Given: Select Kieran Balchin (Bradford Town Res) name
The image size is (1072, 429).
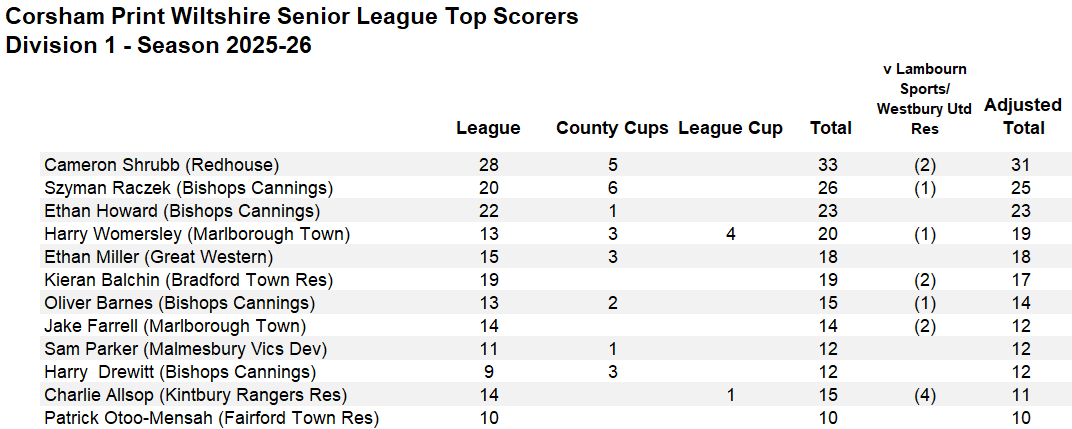Looking at the screenshot, I should coord(189,281).
